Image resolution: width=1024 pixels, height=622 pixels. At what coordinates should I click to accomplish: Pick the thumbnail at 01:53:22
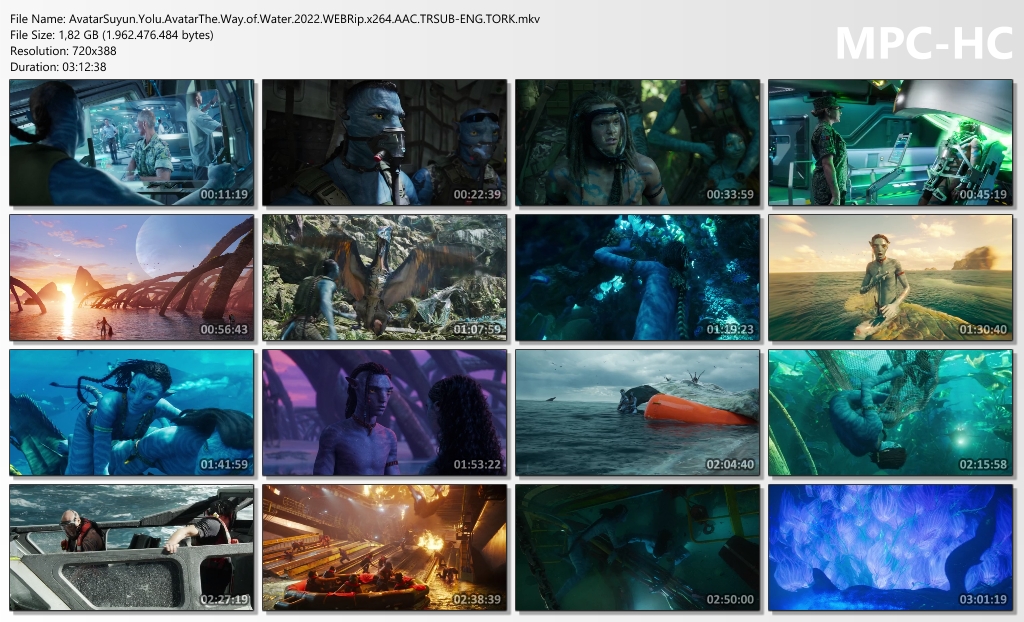pyautogui.click(x=385, y=412)
